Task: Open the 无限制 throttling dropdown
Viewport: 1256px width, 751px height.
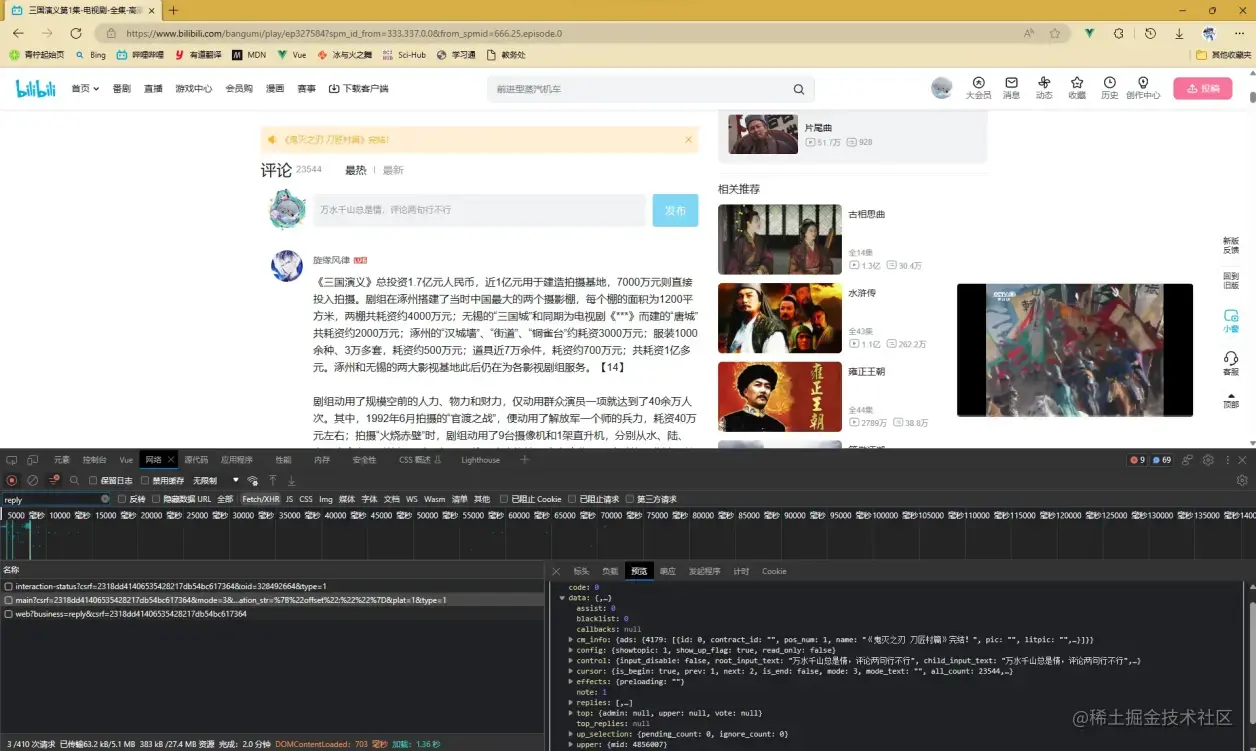Action: tap(217, 481)
